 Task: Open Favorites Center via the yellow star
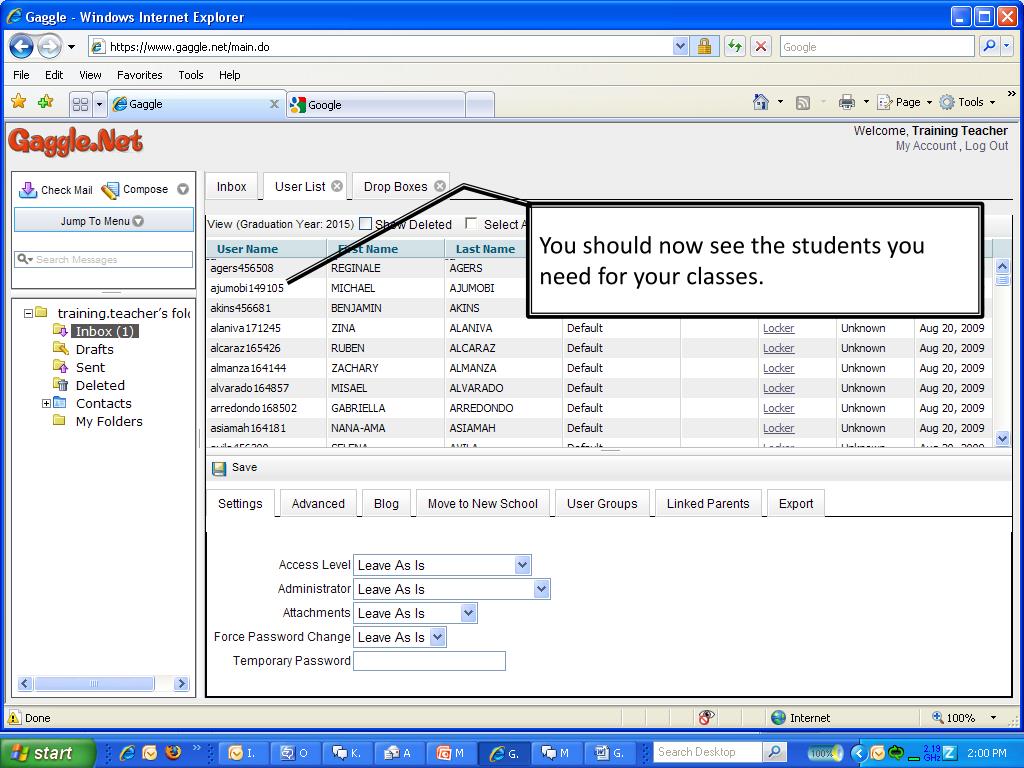tap(19, 102)
